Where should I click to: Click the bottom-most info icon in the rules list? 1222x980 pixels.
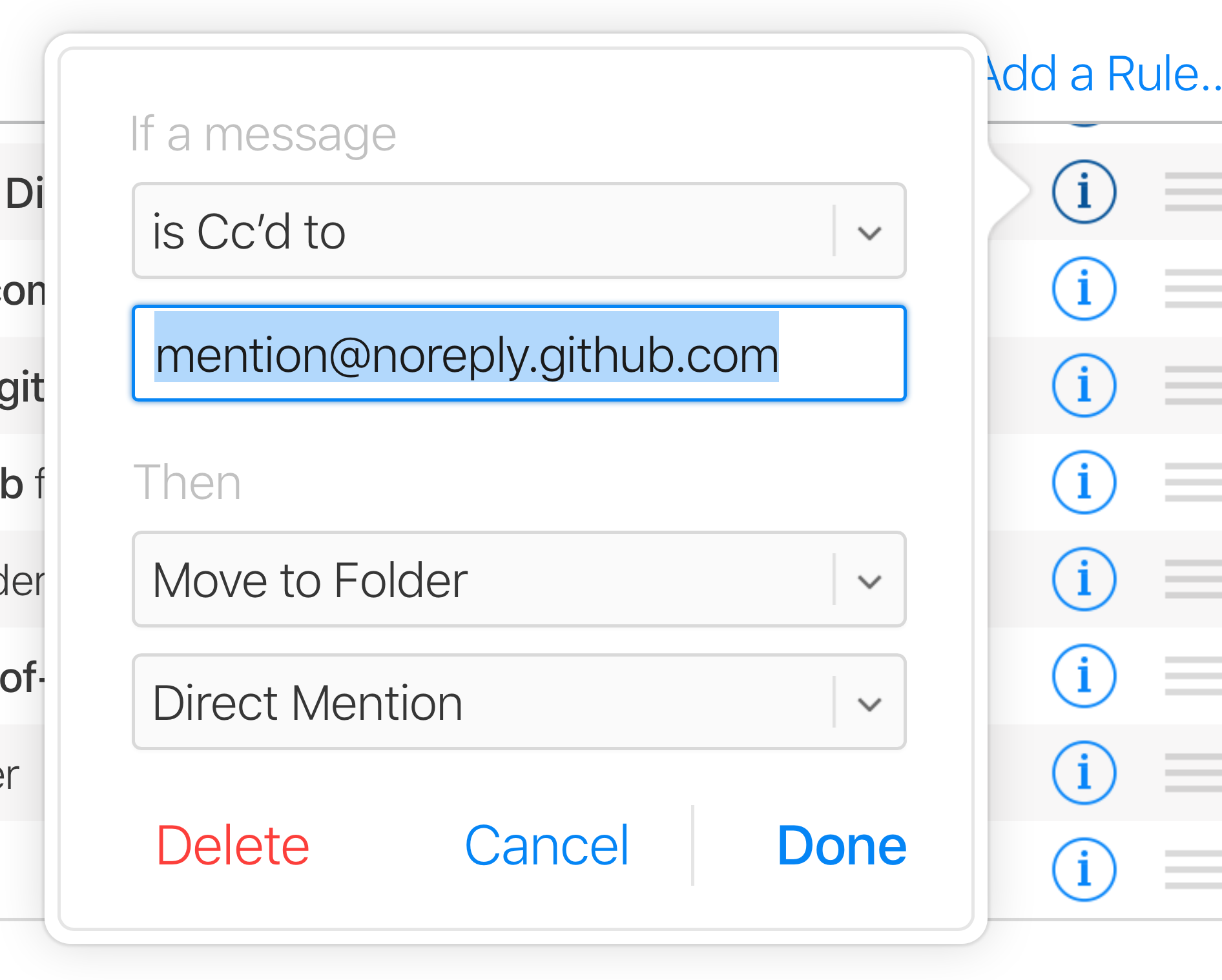pos(1084,870)
